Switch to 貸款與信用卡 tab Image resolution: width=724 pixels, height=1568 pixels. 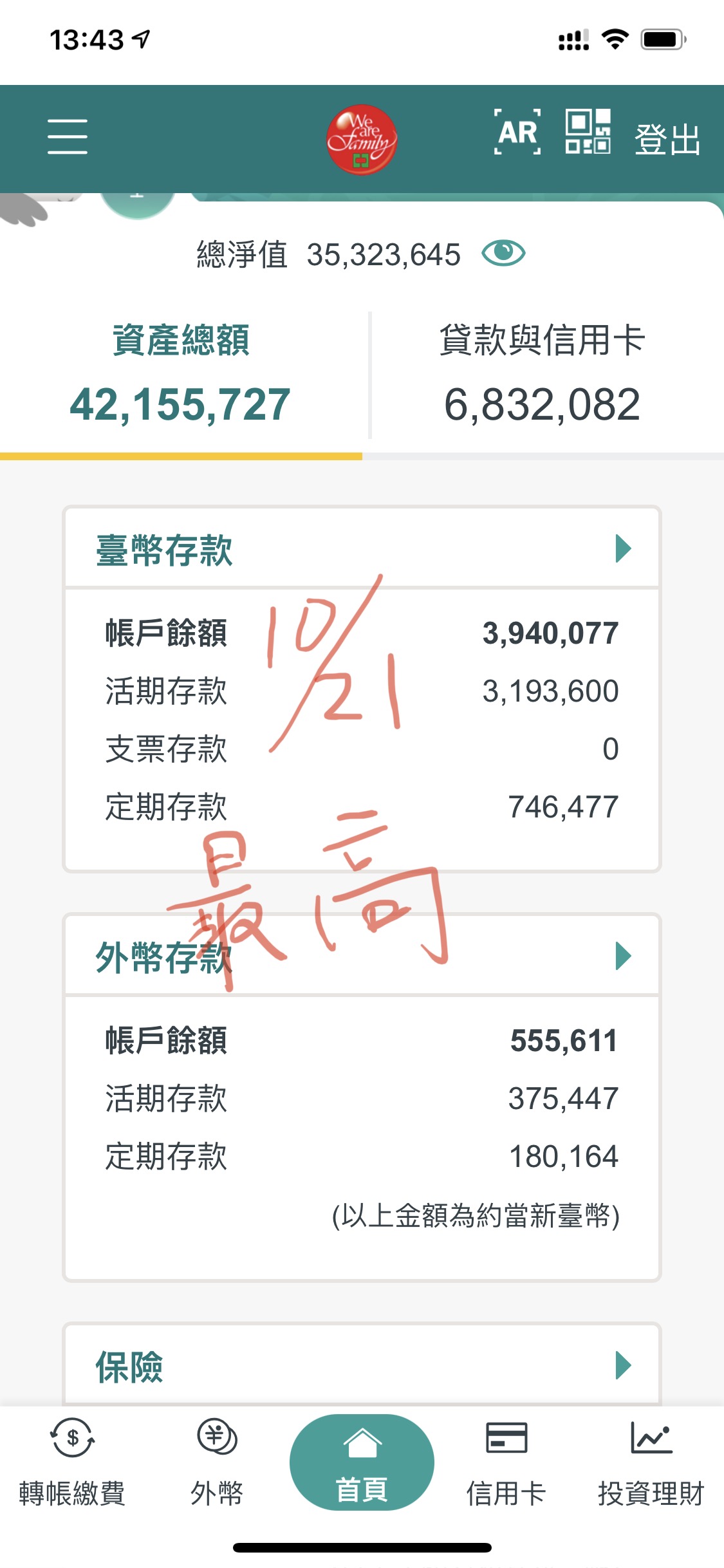click(542, 373)
